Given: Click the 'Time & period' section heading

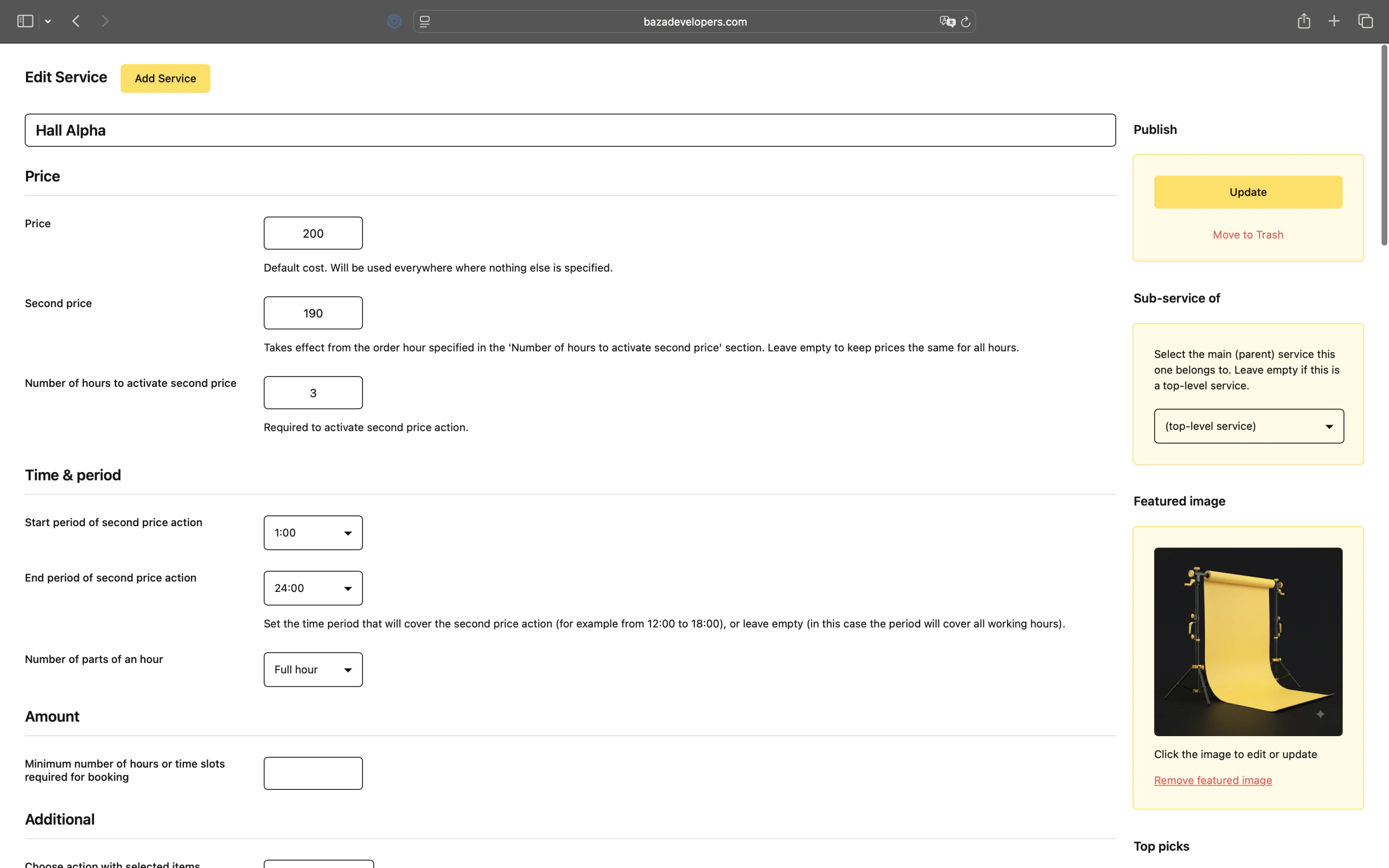Looking at the screenshot, I should click(x=73, y=475).
